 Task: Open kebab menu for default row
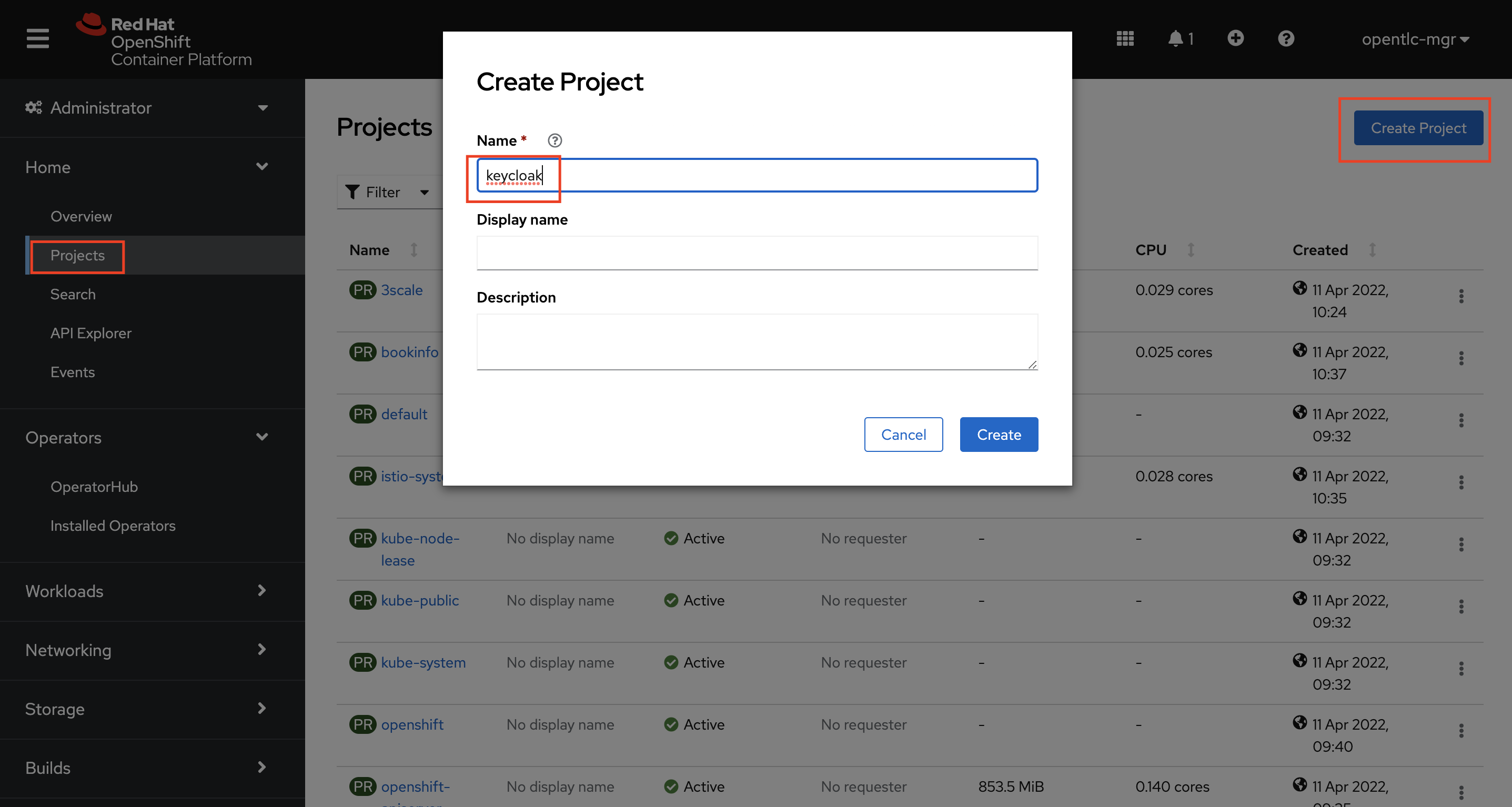point(1461,420)
